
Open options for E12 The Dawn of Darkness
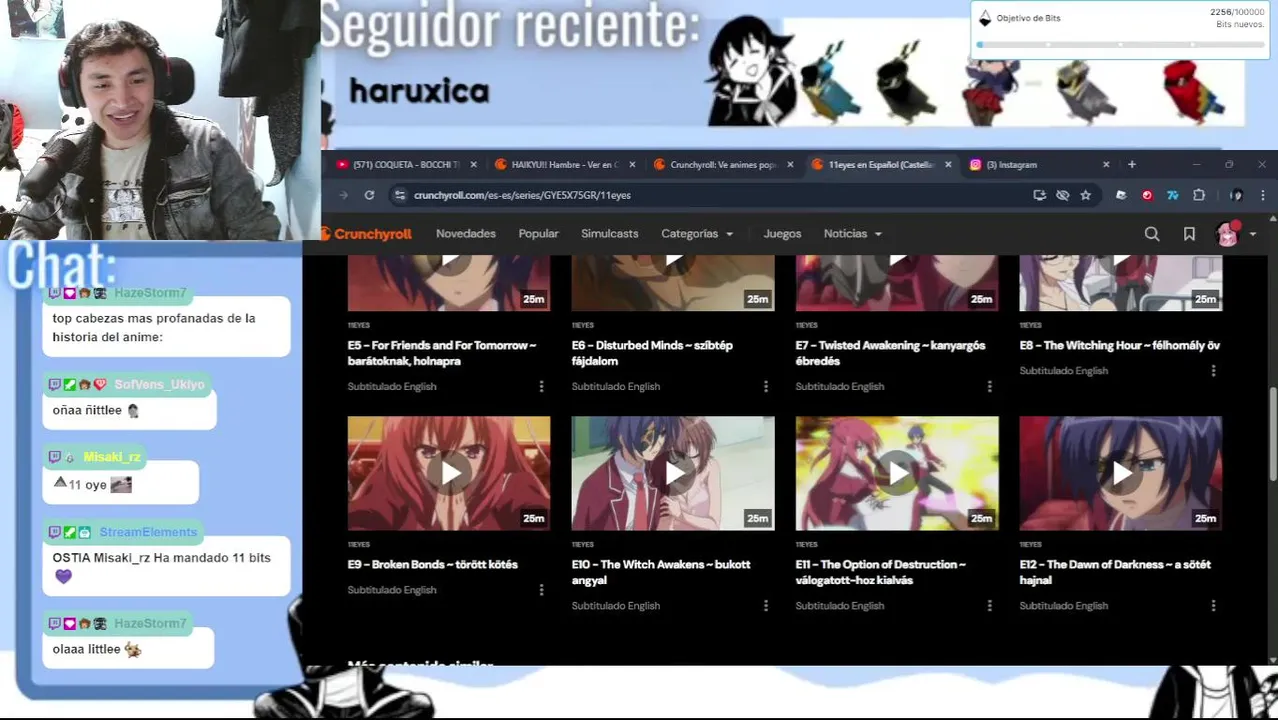pyautogui.click(x=1214, y=606)
